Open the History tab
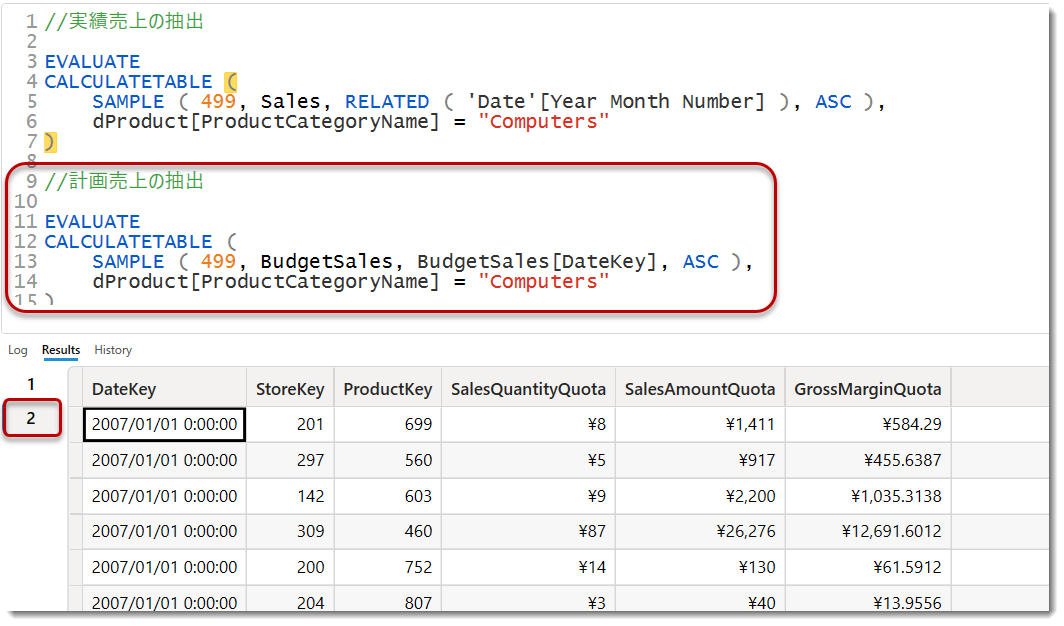The width and height of the screenshot is (1064, 626). (x=113, y=350)
